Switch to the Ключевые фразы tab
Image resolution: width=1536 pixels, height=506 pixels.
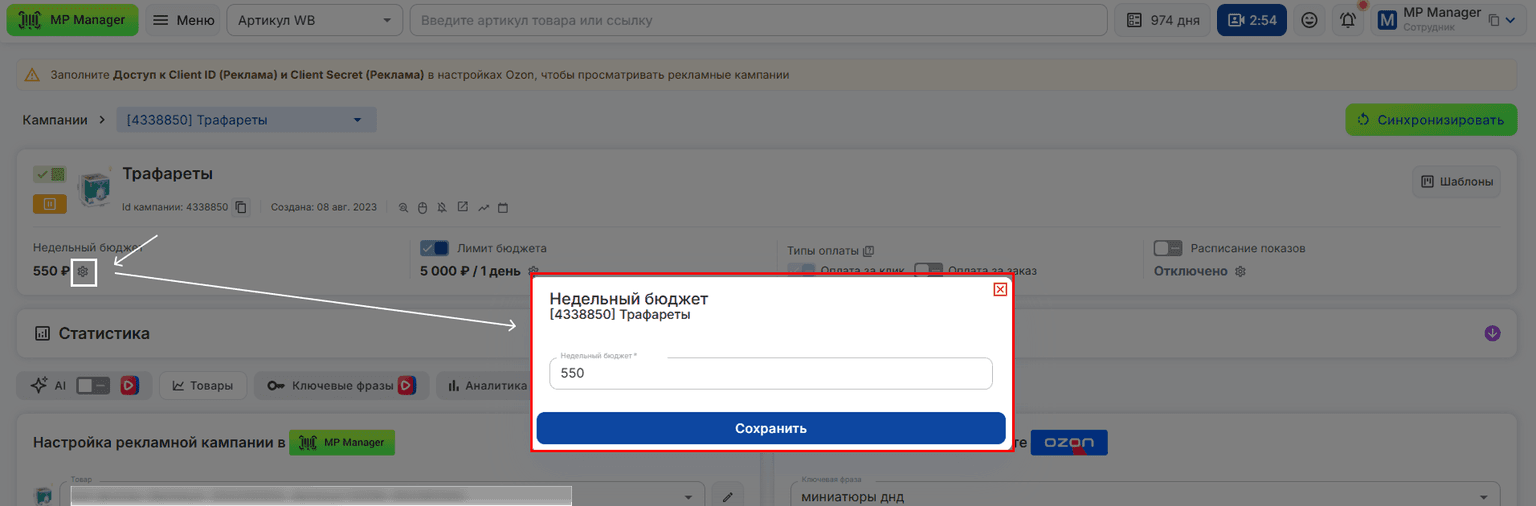point(341,385)
